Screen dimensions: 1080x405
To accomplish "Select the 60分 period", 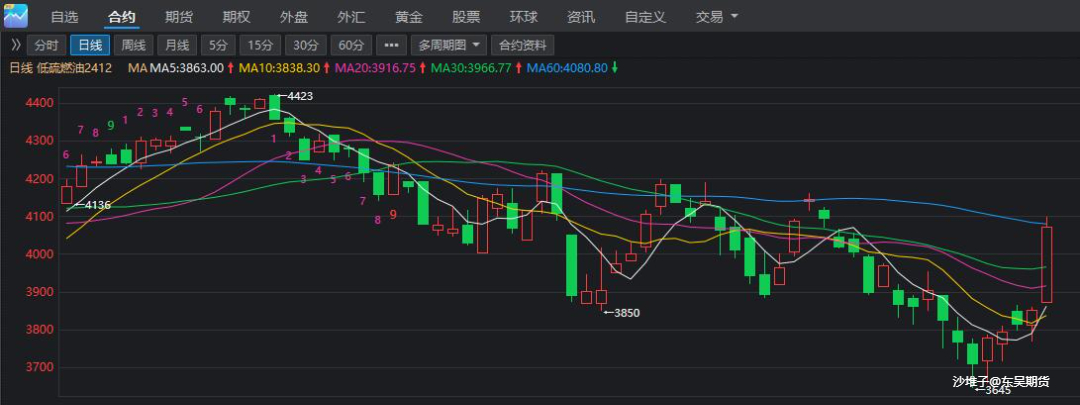I will click(x=351, y=45).
